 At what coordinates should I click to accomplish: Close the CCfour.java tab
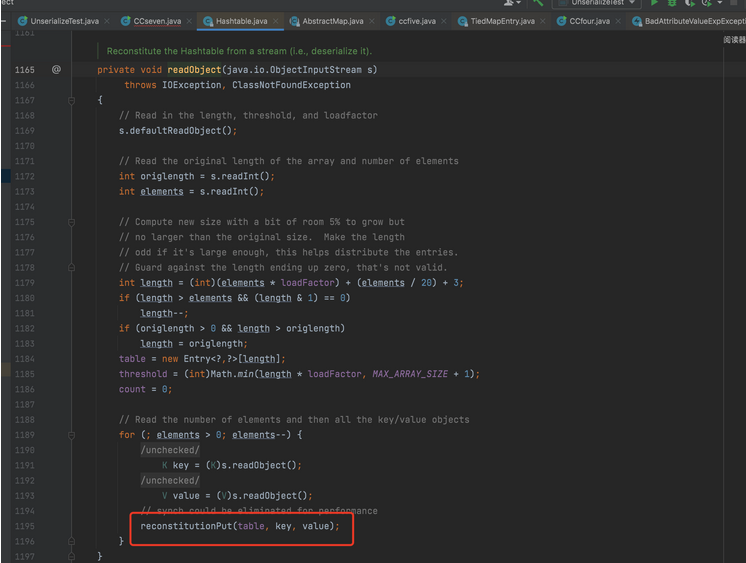coord(618,21)
